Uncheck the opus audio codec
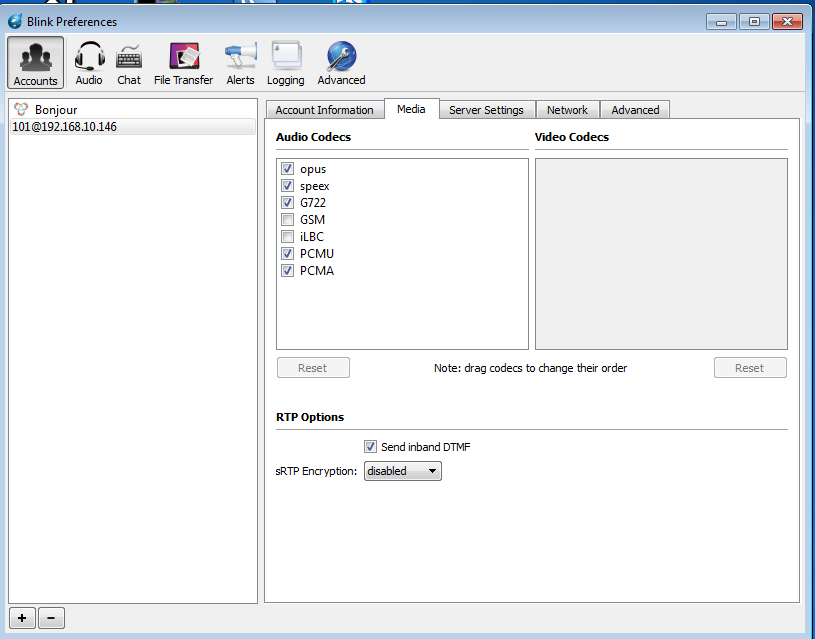 pyautogui.click(x=288, y=169)
